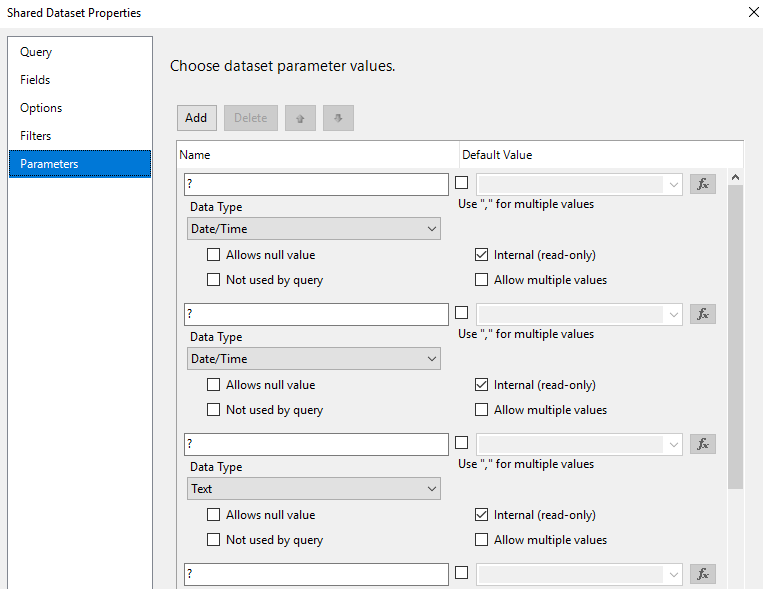Move parameter down with the down arrow
This screenshot has height=589, width=763.
(x=338, y=118)
